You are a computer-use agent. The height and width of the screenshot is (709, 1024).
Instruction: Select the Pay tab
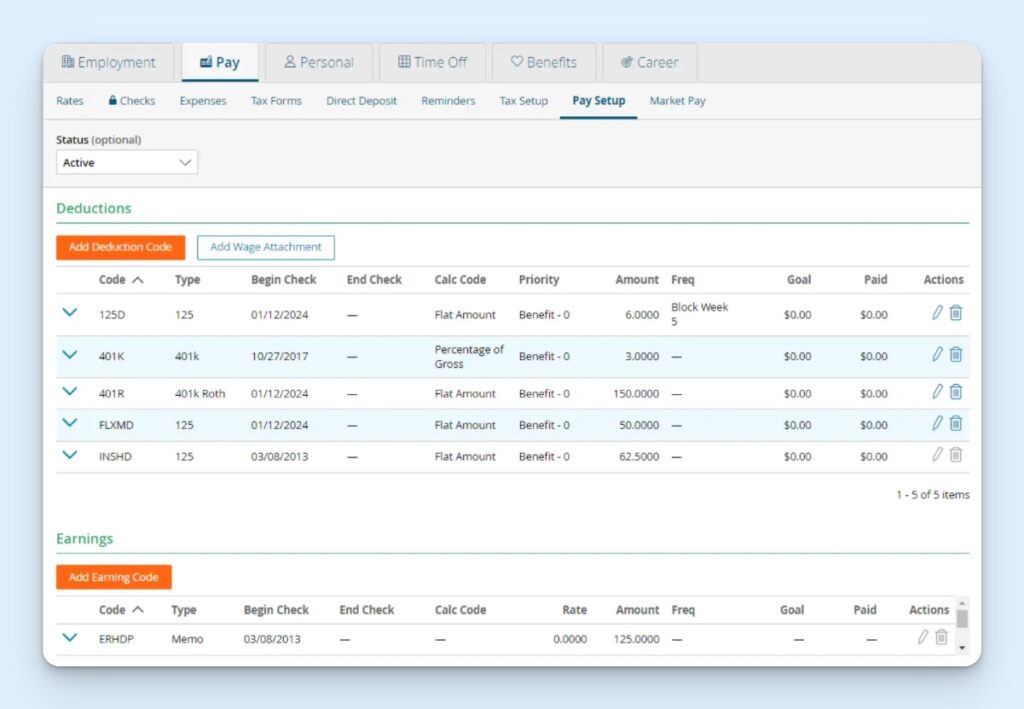coord(220,63)
